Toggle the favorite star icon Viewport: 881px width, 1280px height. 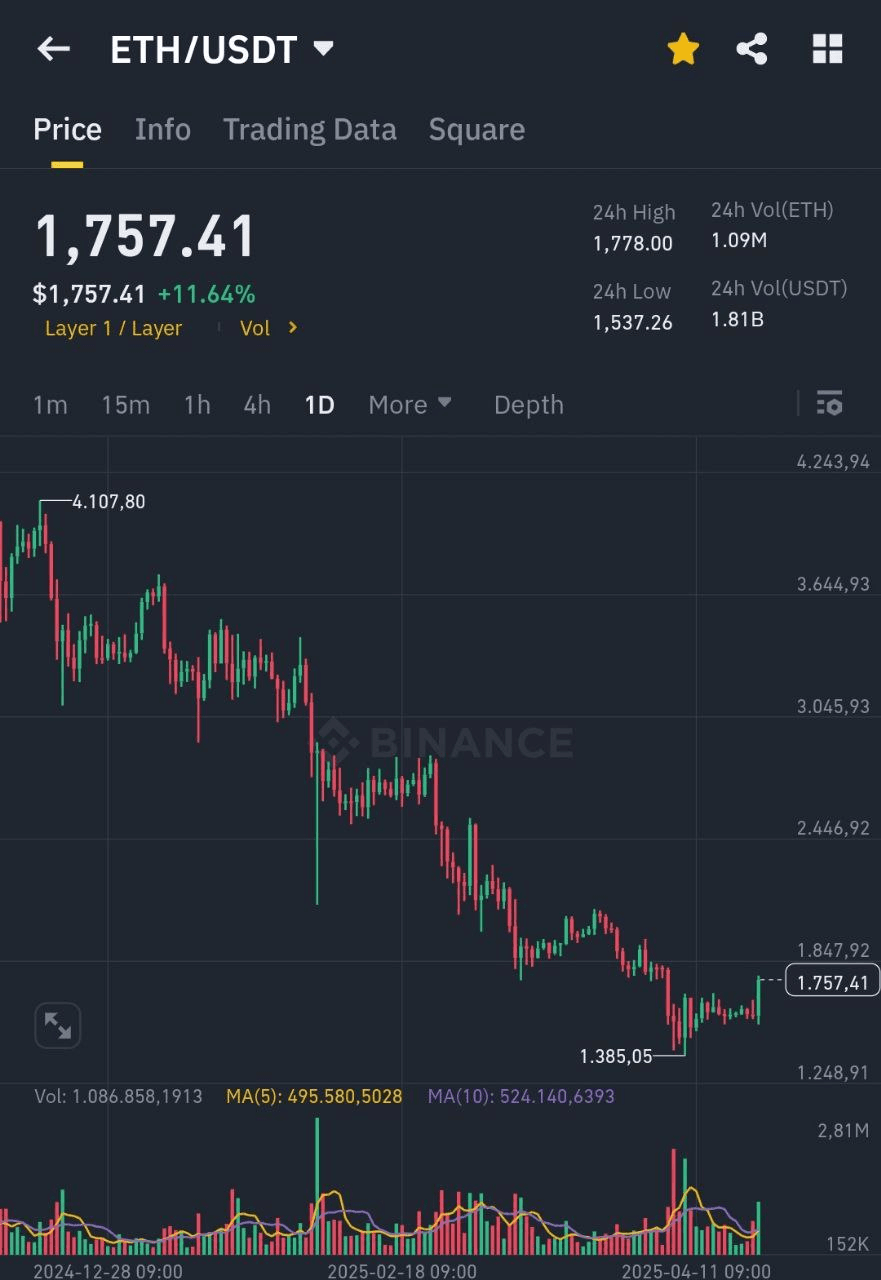683,49
